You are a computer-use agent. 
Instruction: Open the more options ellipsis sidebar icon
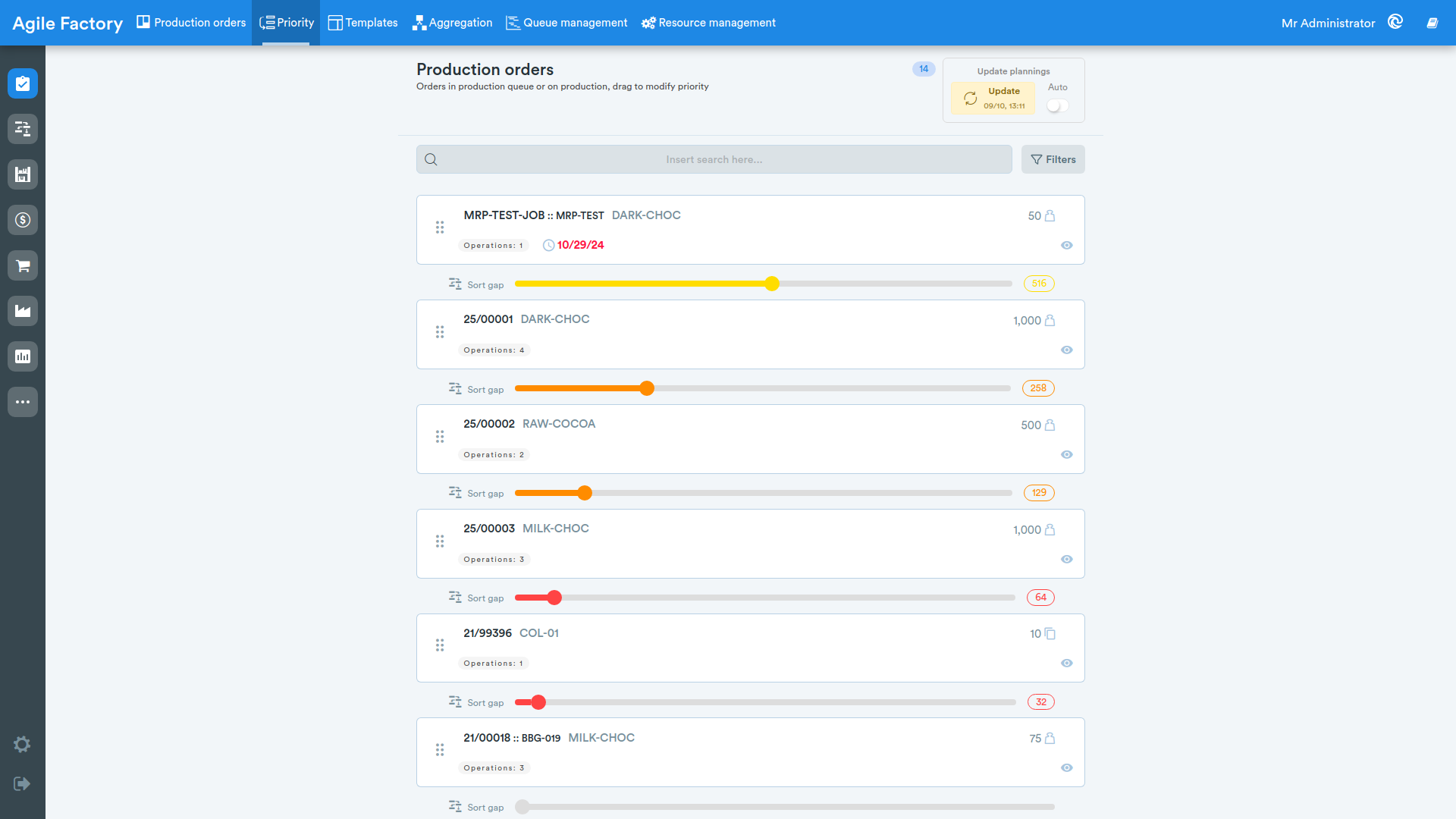click(x=23, y=402)
